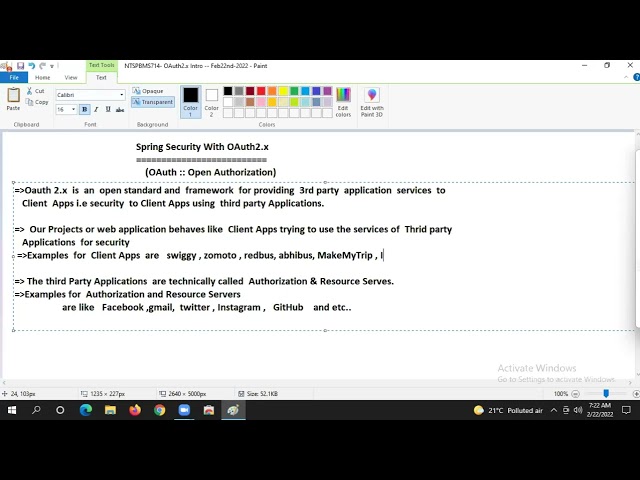Click the word "GitHub" in the canvas
This screenshot has width=640, height=480.
click(x=288, y=307)
